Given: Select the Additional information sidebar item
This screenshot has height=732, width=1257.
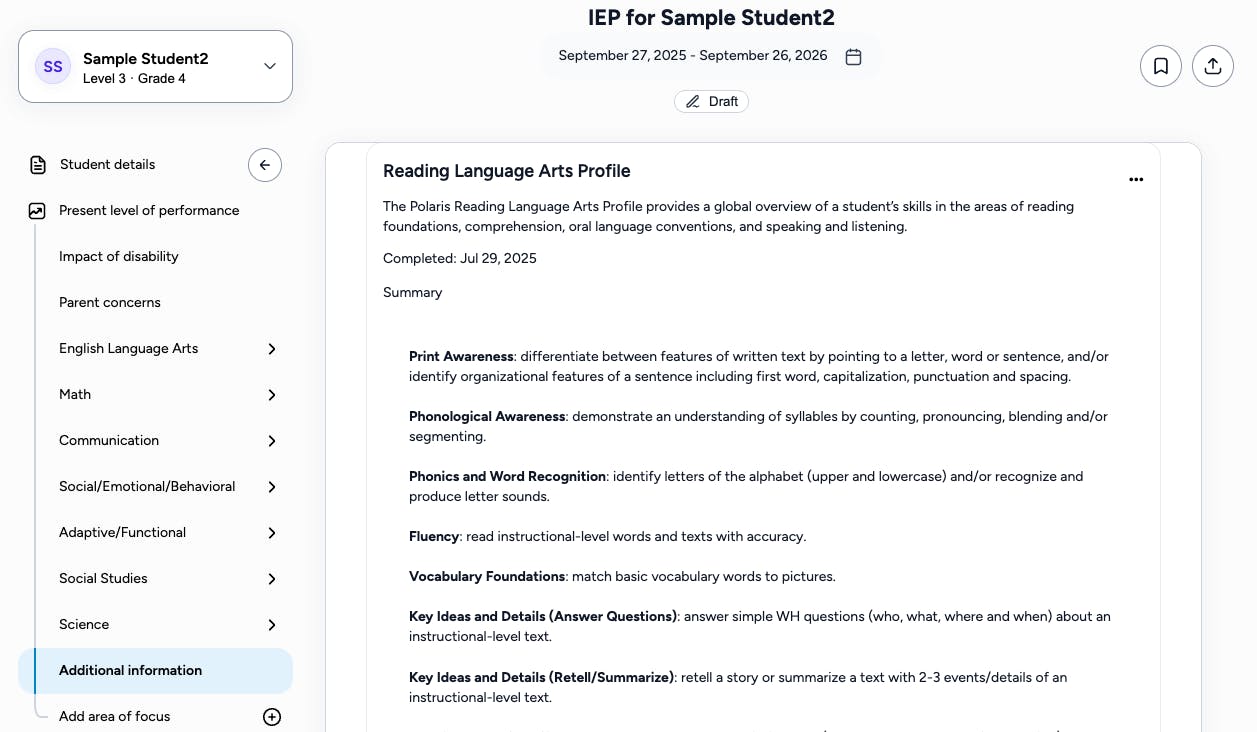Looking at the screenshot, I should coord(131,671).
